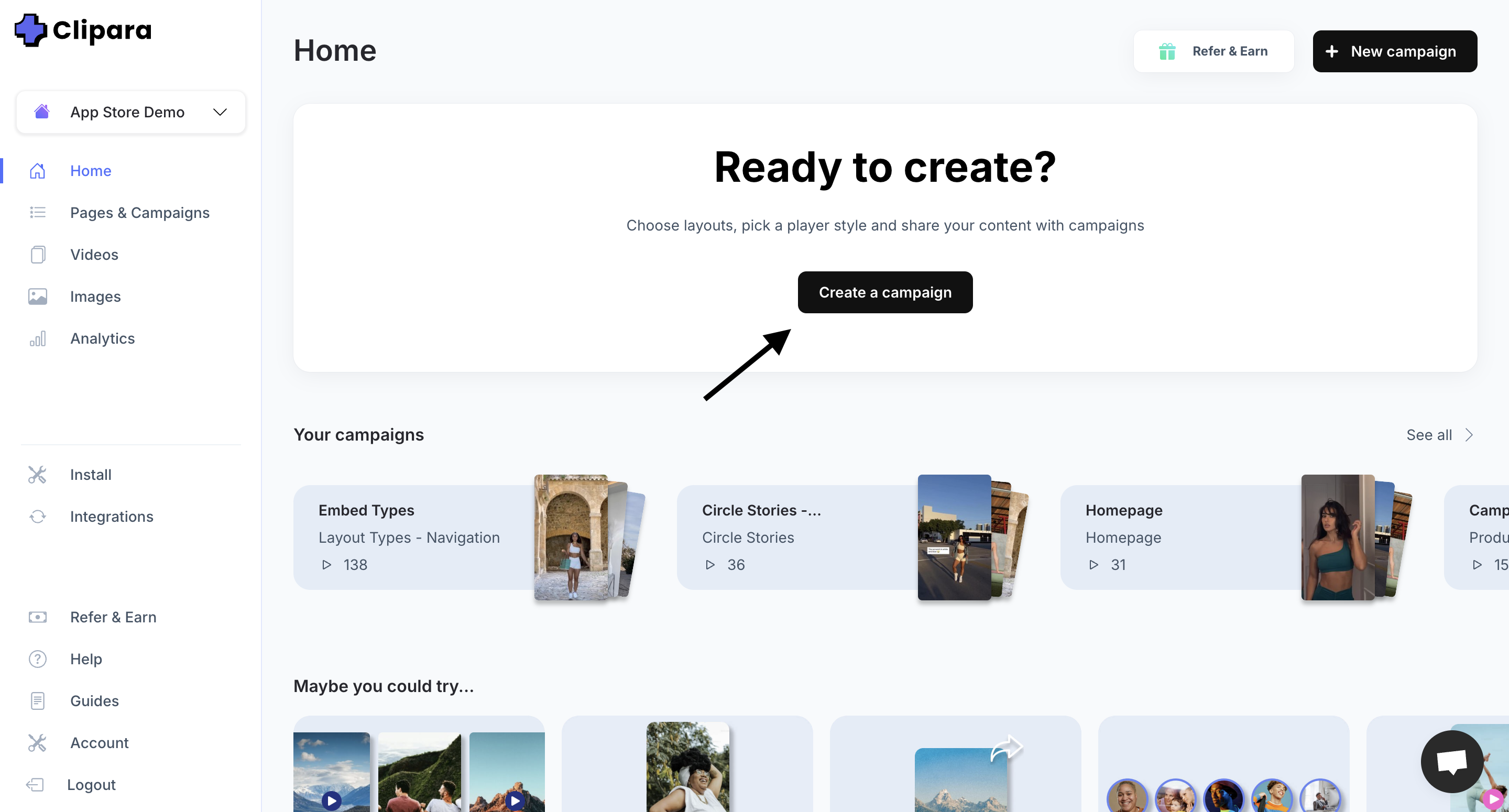Click play button on snowy mountain thumbnail
This screenshot has height=812, width=1509.
[332, 800]
